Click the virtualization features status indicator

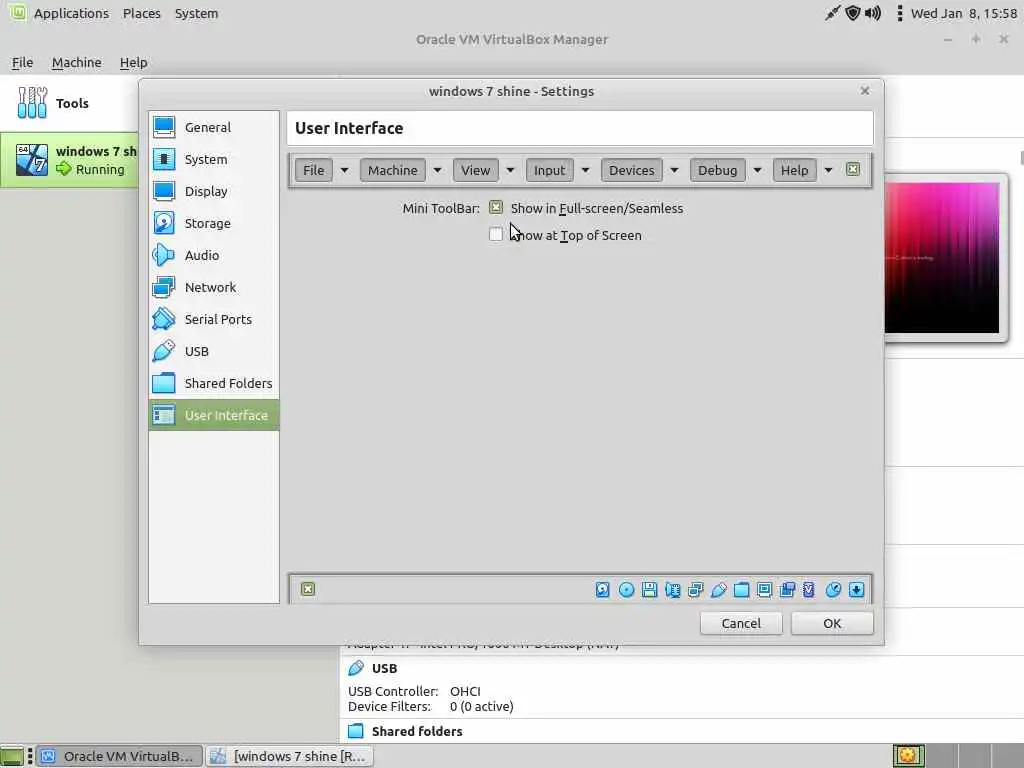point(809,590)
